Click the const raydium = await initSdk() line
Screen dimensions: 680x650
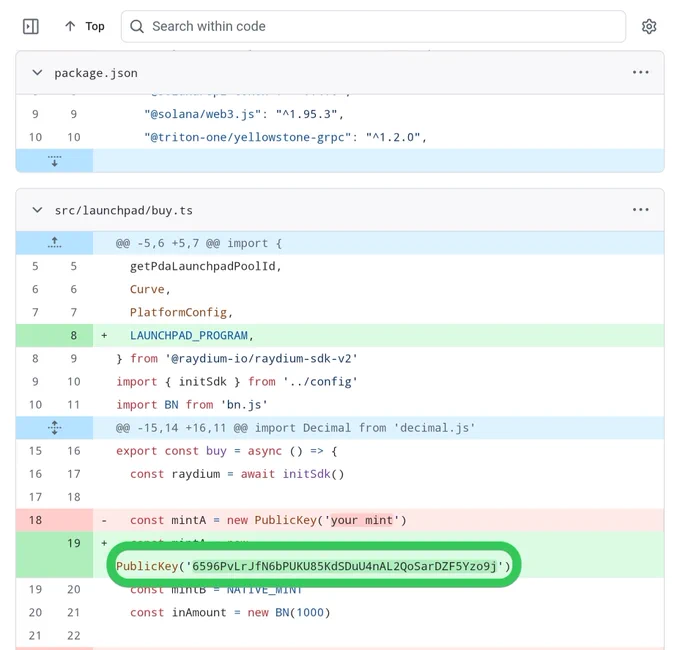340,474
